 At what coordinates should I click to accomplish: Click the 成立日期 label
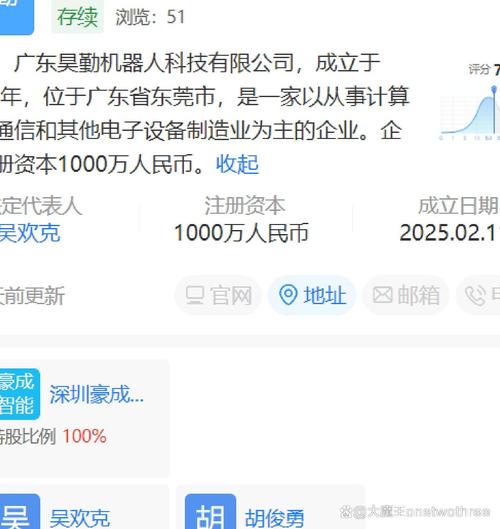(458, 205)
